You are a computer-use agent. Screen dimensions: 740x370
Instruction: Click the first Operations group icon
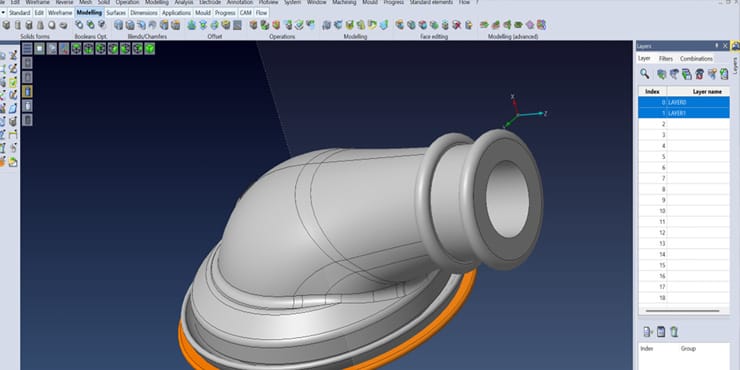click(x=253, y=25)
